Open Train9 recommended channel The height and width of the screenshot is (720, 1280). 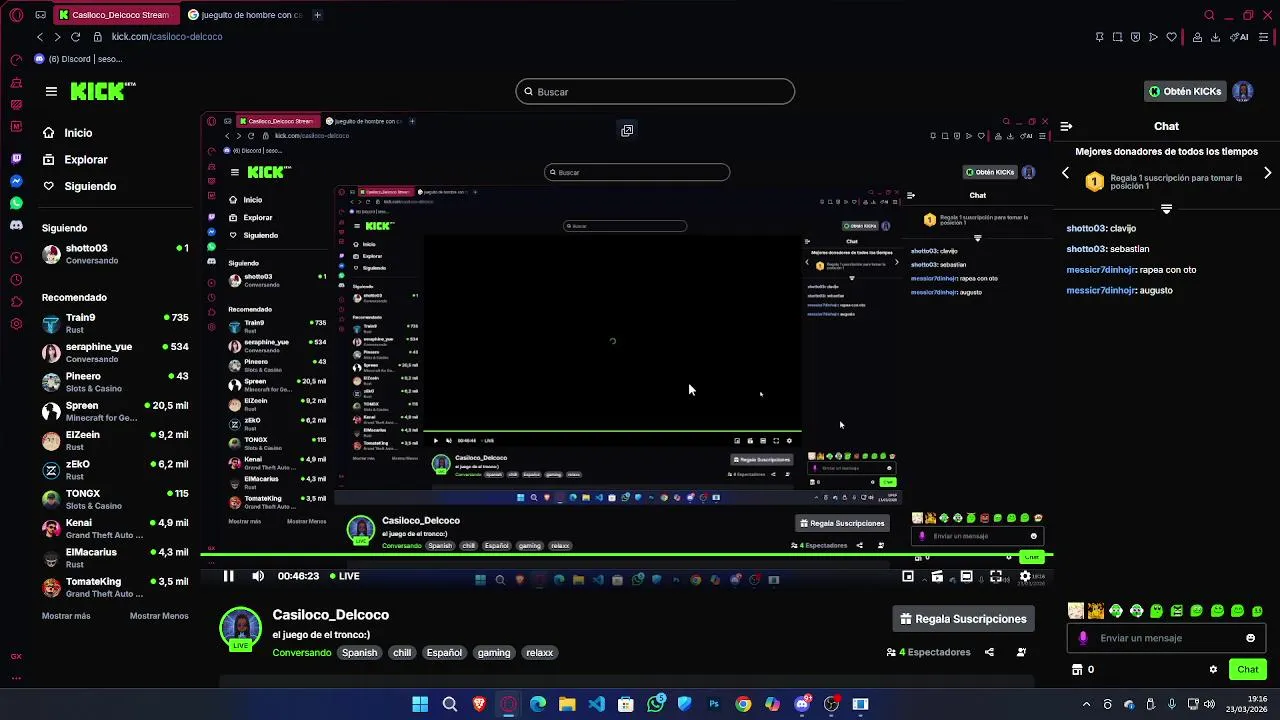[115, 323]
